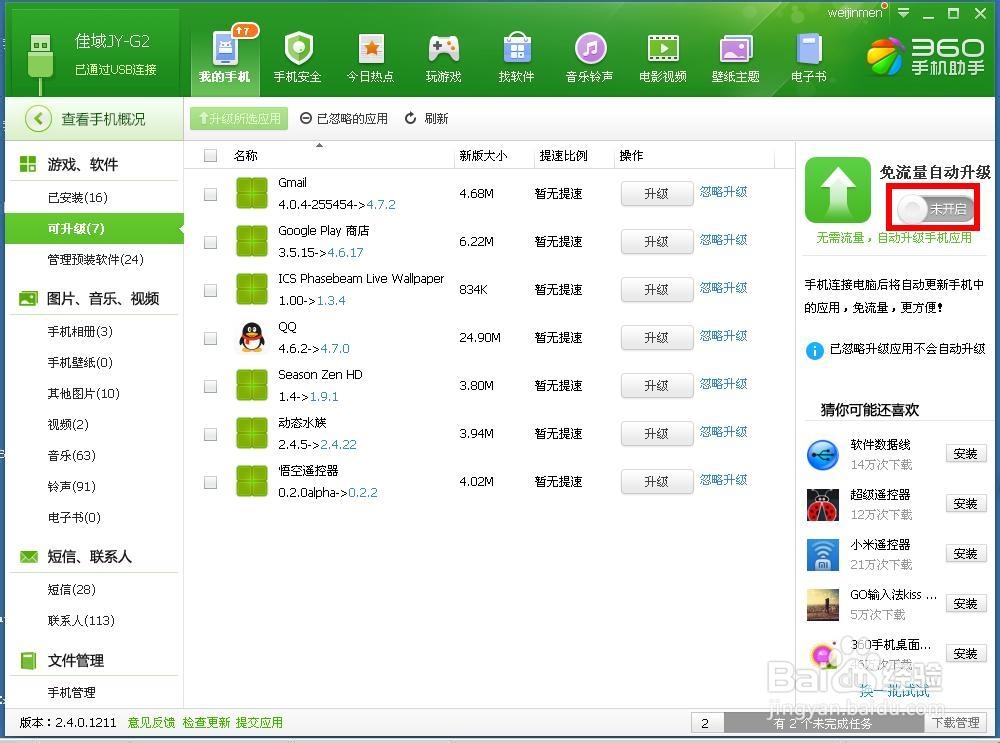1000x743 pixels.
Task: Open 今日热点 star icon
Action: pos(371,48)
